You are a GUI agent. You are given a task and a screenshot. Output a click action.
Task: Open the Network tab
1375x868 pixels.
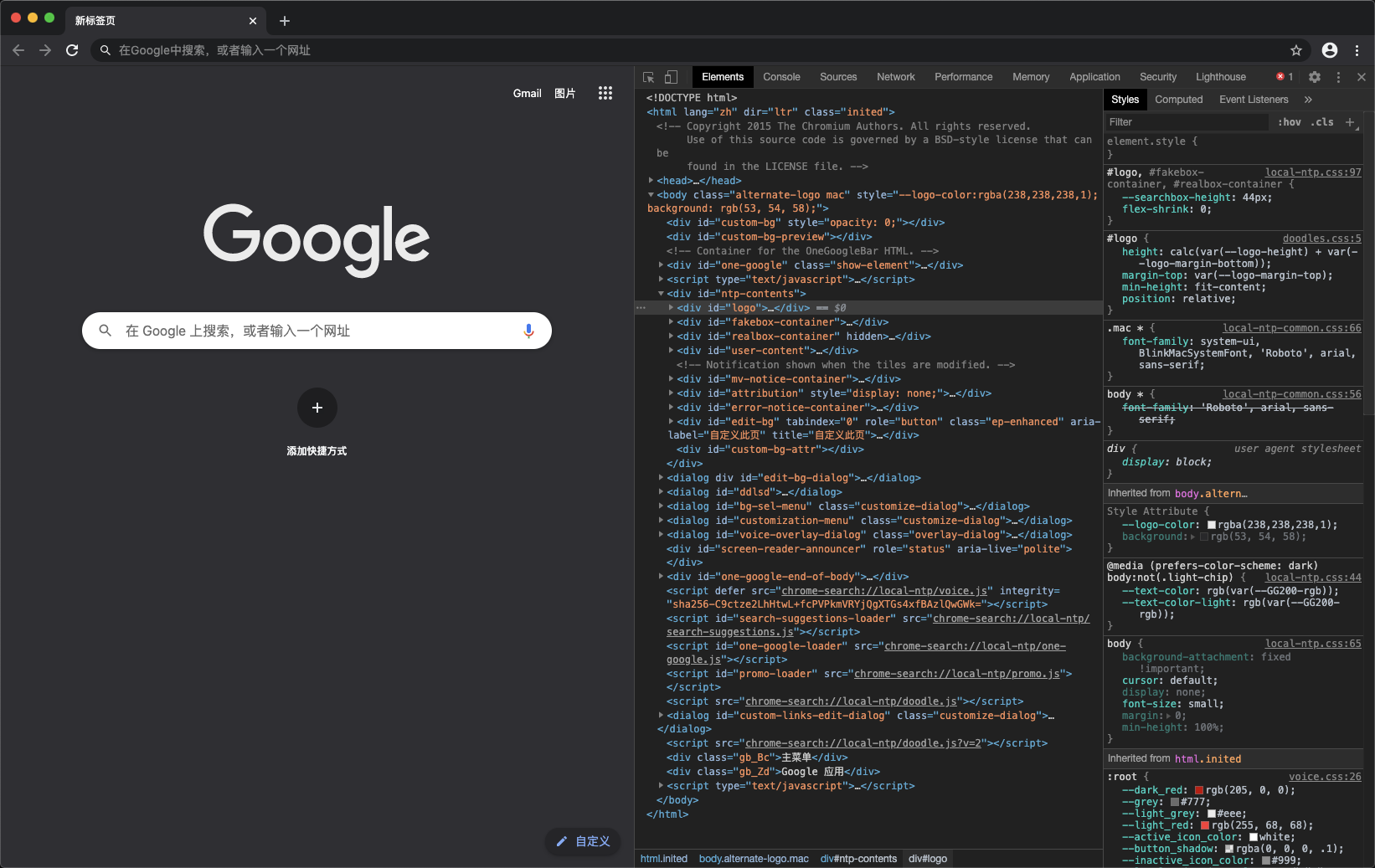point(896,77)
